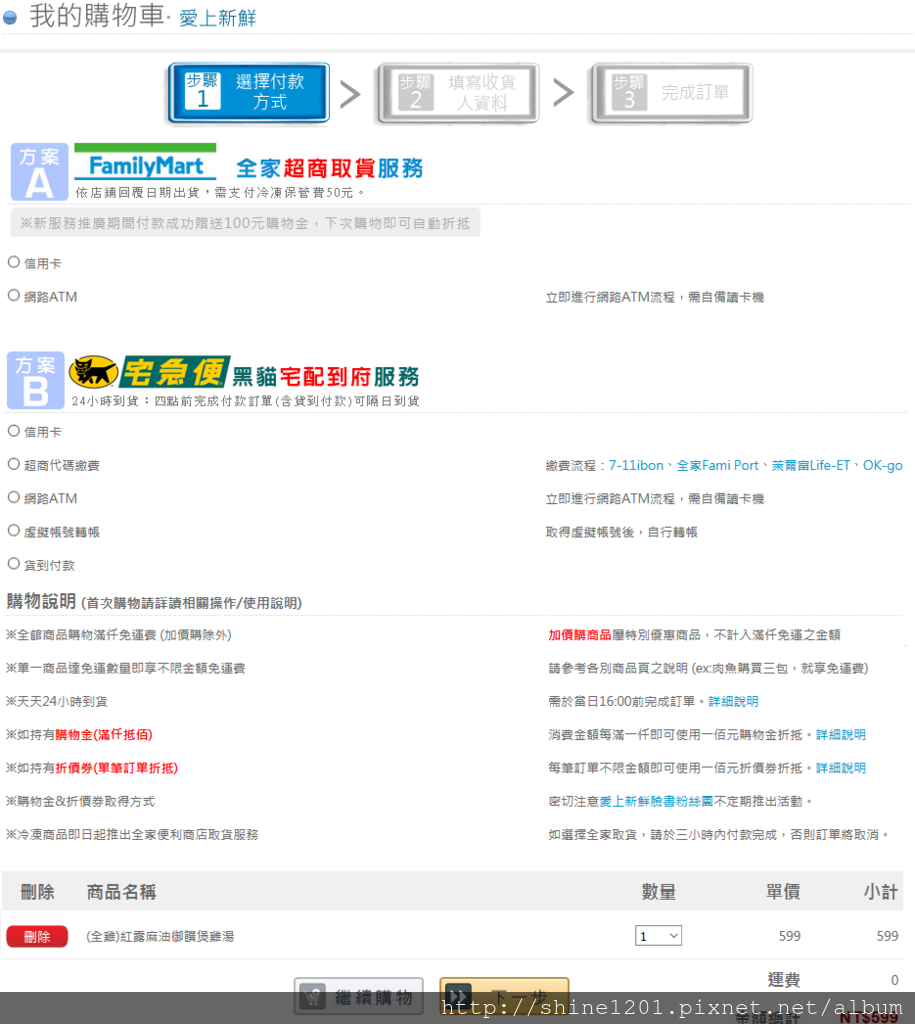Click the 選擇付款方式 step tab
This screenshot has width=915, height=1024.
pyautogui.click(x=248, y=94)
